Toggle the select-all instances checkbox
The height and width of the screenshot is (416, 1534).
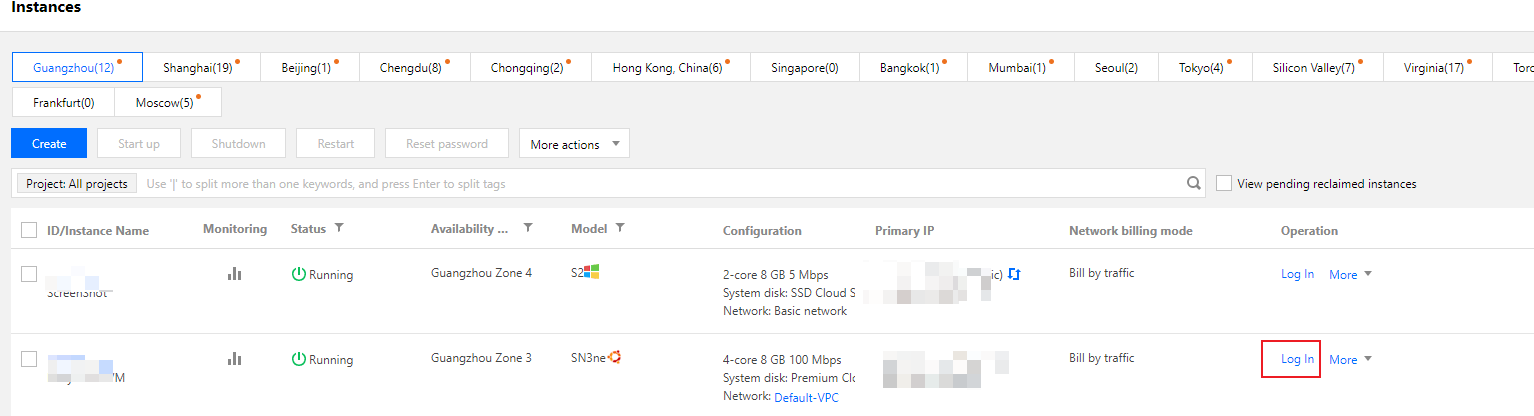pyautogui.click(x=29, y=230)
